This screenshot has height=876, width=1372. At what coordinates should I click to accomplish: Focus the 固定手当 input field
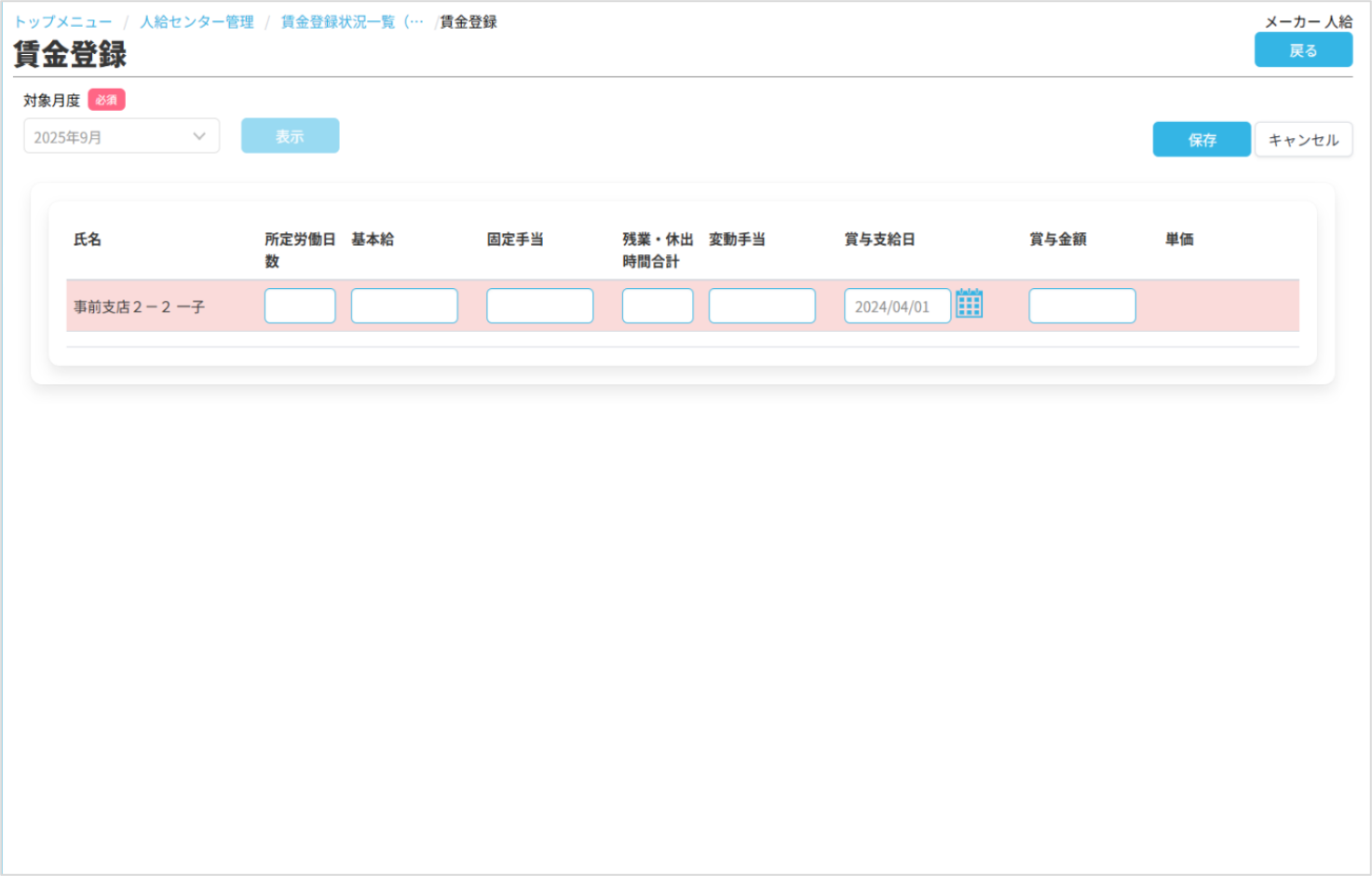pyautogui.click(x=539, y=306)
